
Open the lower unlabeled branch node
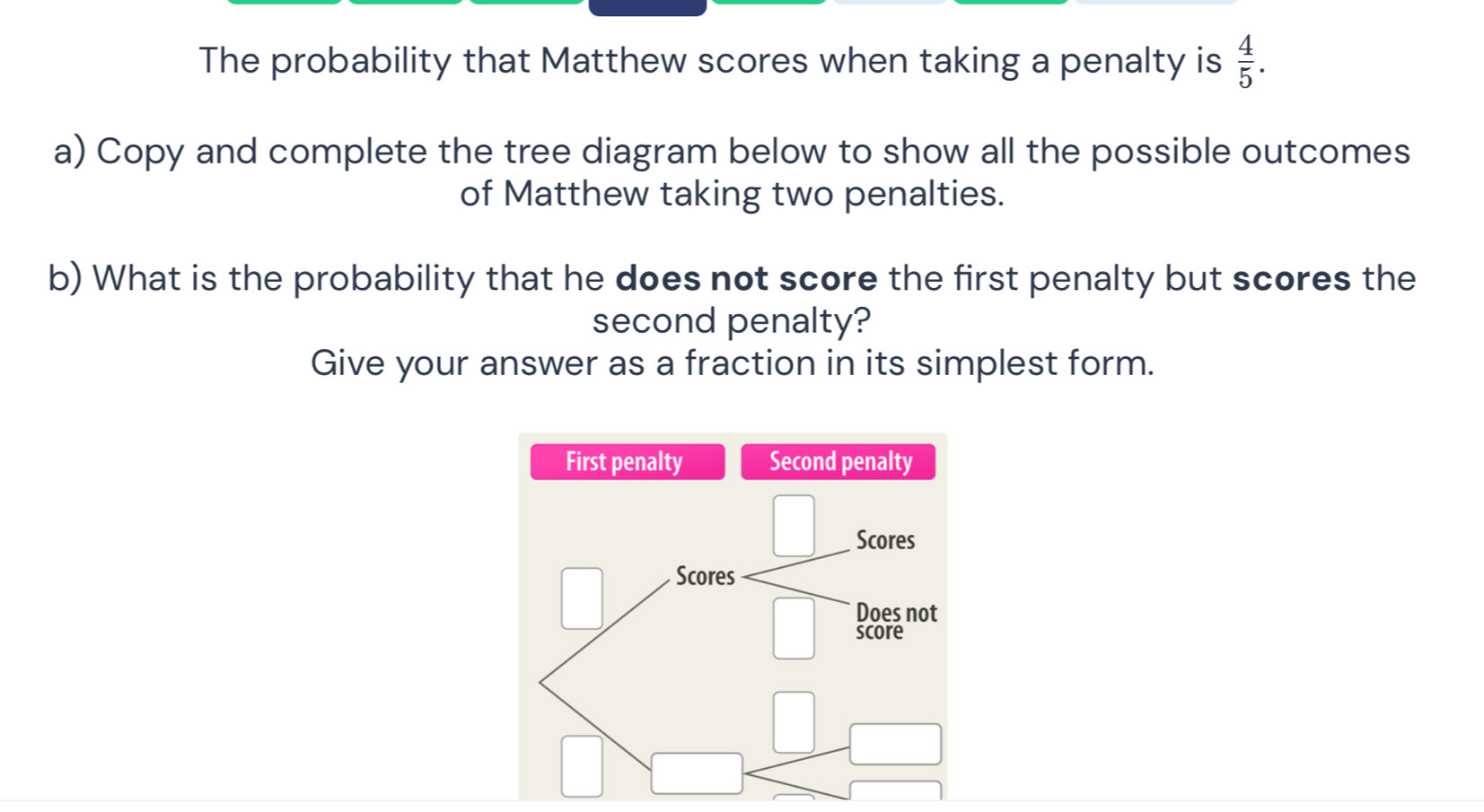point(697,773)
